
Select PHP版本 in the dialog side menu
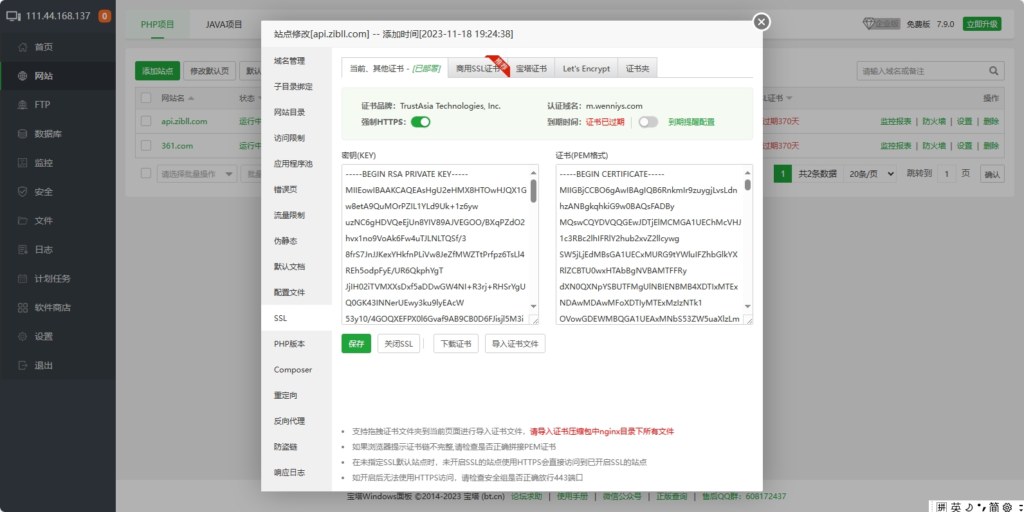pyautogui.click(x=289, y=344)
